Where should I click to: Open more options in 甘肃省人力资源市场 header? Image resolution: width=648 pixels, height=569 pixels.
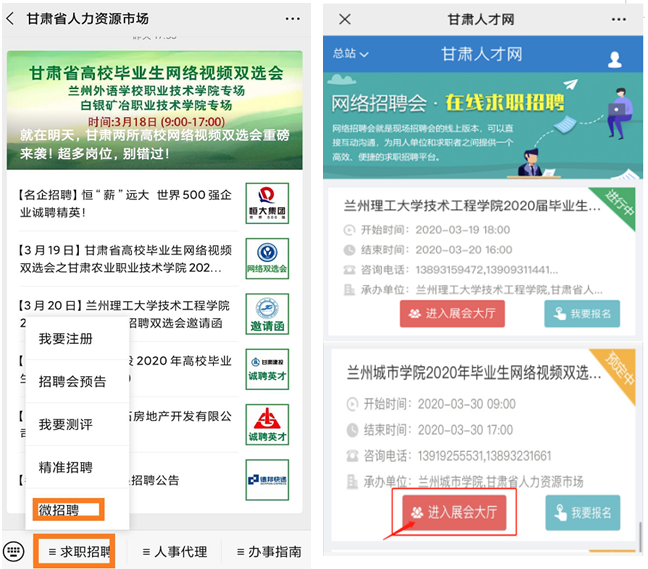[292, 19]
